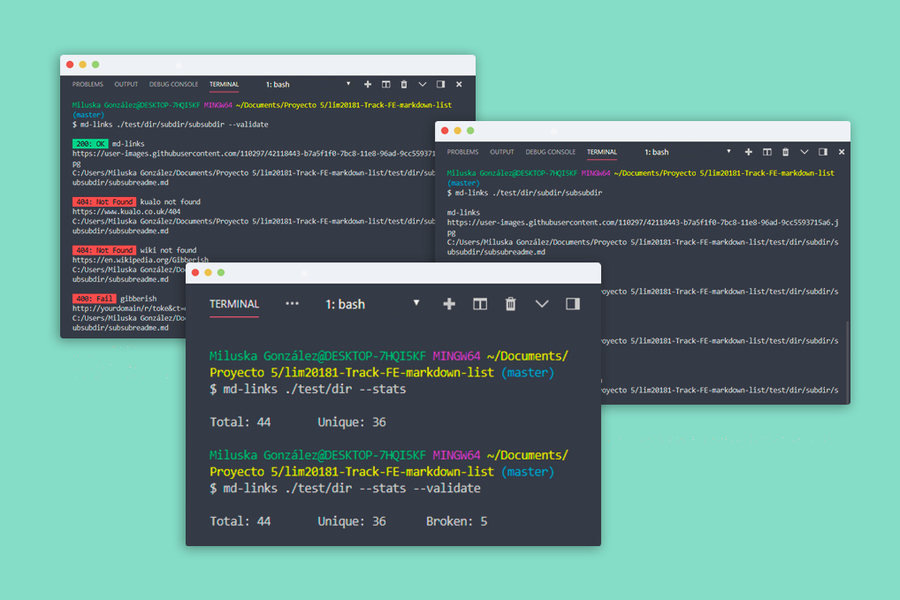
Task: Open the three-dots overflow menu in front window
Action: 292,304
